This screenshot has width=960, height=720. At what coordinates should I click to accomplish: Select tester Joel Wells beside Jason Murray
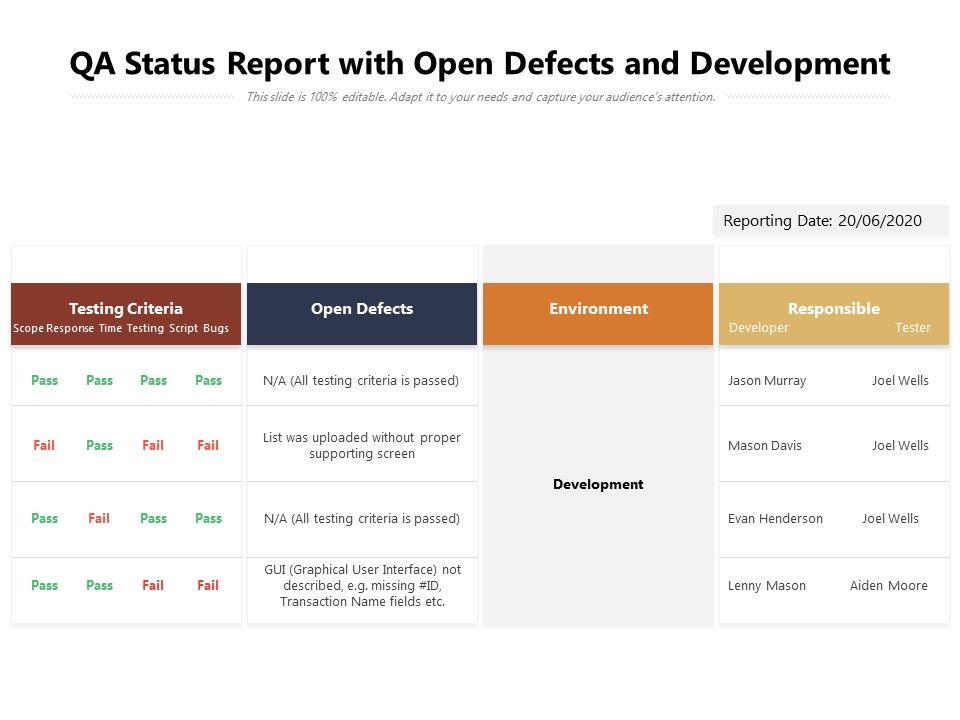pos(901,380)
